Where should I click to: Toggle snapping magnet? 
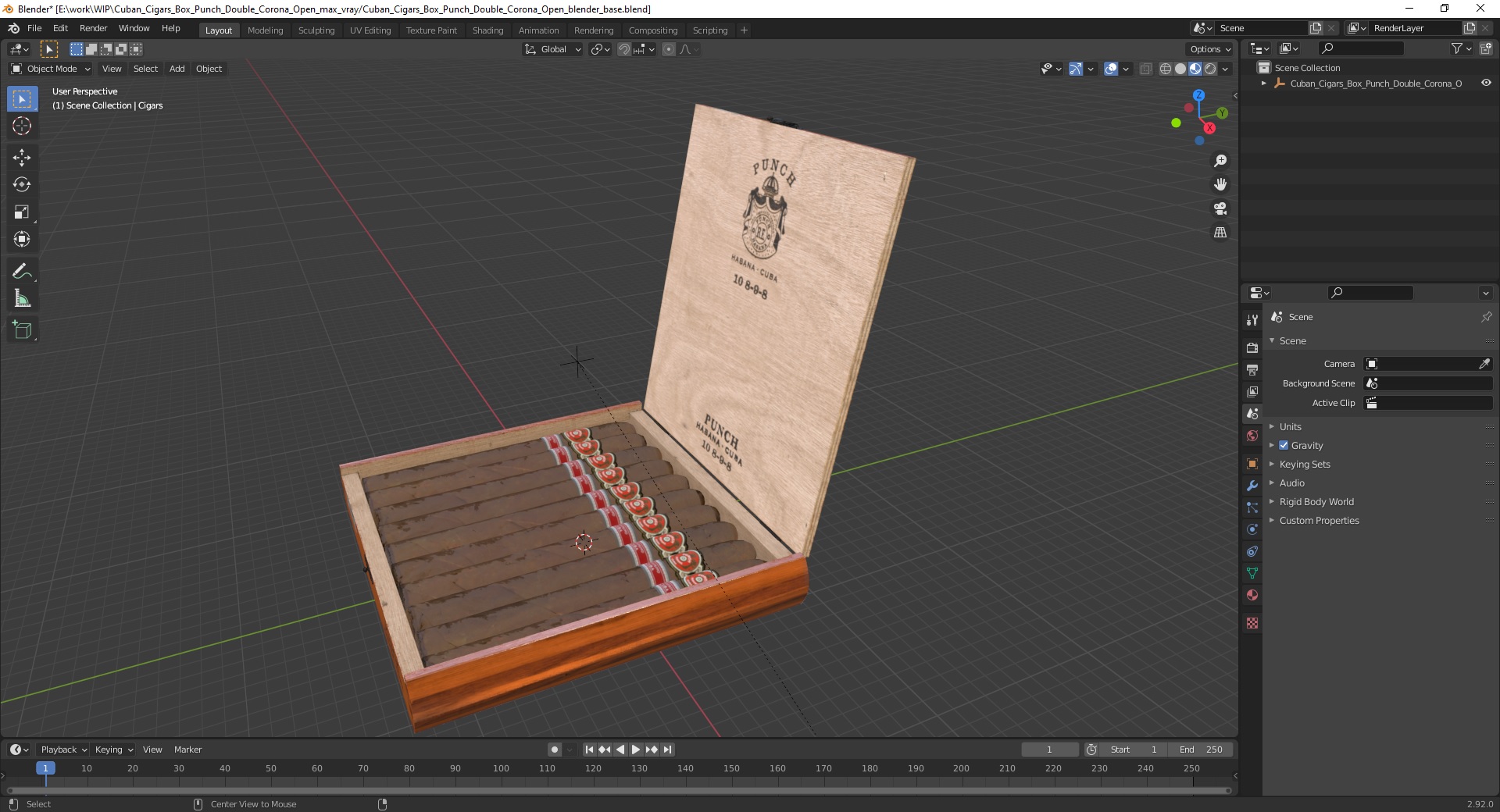tap(624, 49)
